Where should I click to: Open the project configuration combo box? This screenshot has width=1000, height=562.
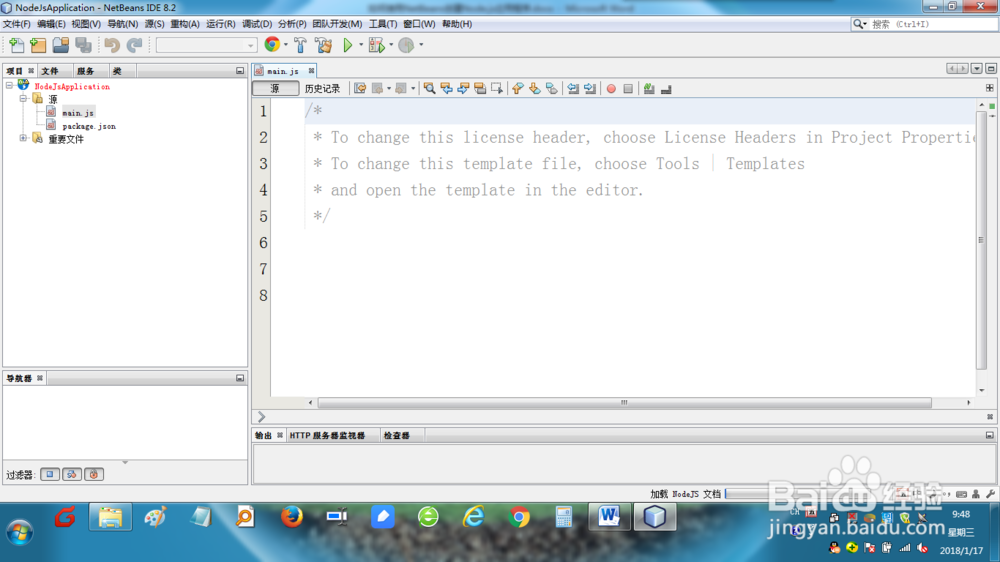(x=206, y=45)
